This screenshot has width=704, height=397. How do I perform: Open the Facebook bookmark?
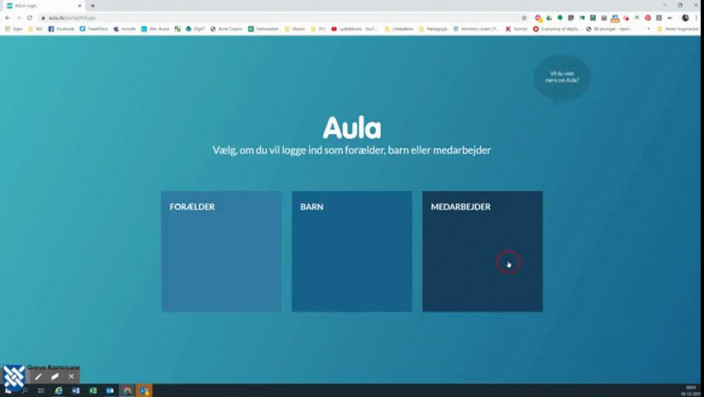pyautogui.click(x=61, y=29)
